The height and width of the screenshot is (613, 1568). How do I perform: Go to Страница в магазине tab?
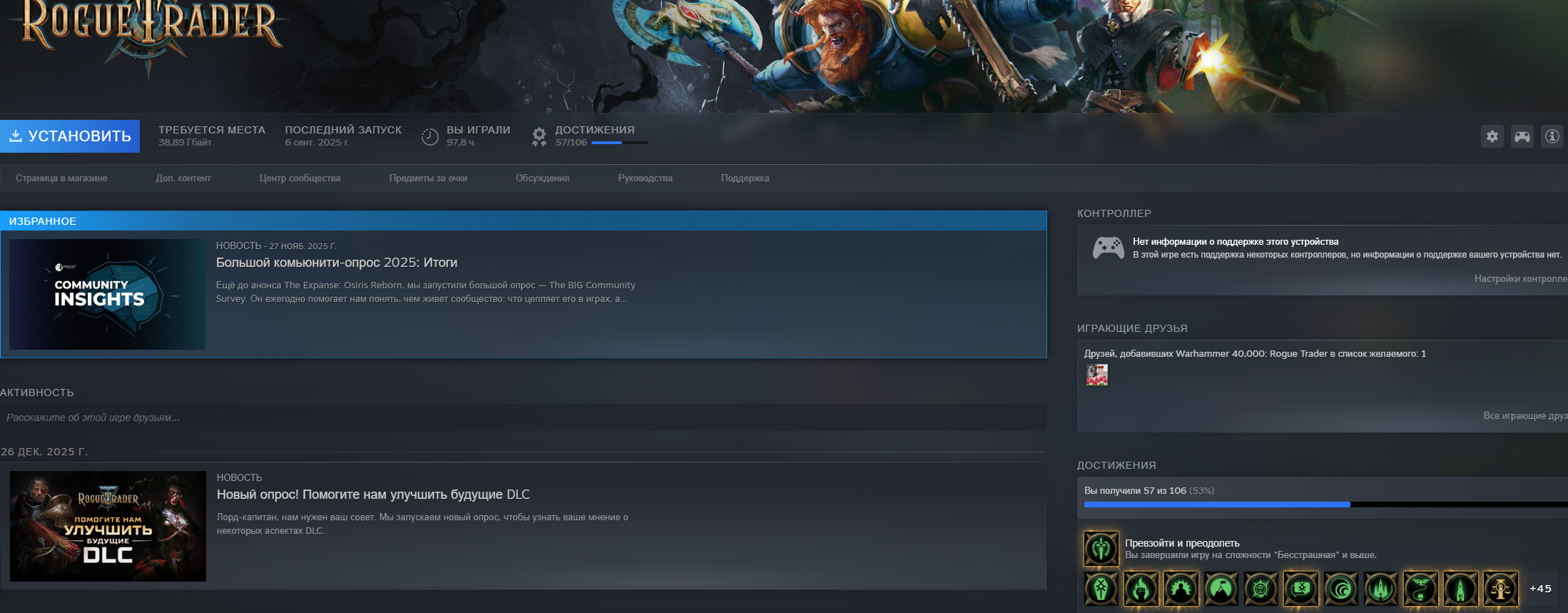pyautogui.click(x=61, y=178)
